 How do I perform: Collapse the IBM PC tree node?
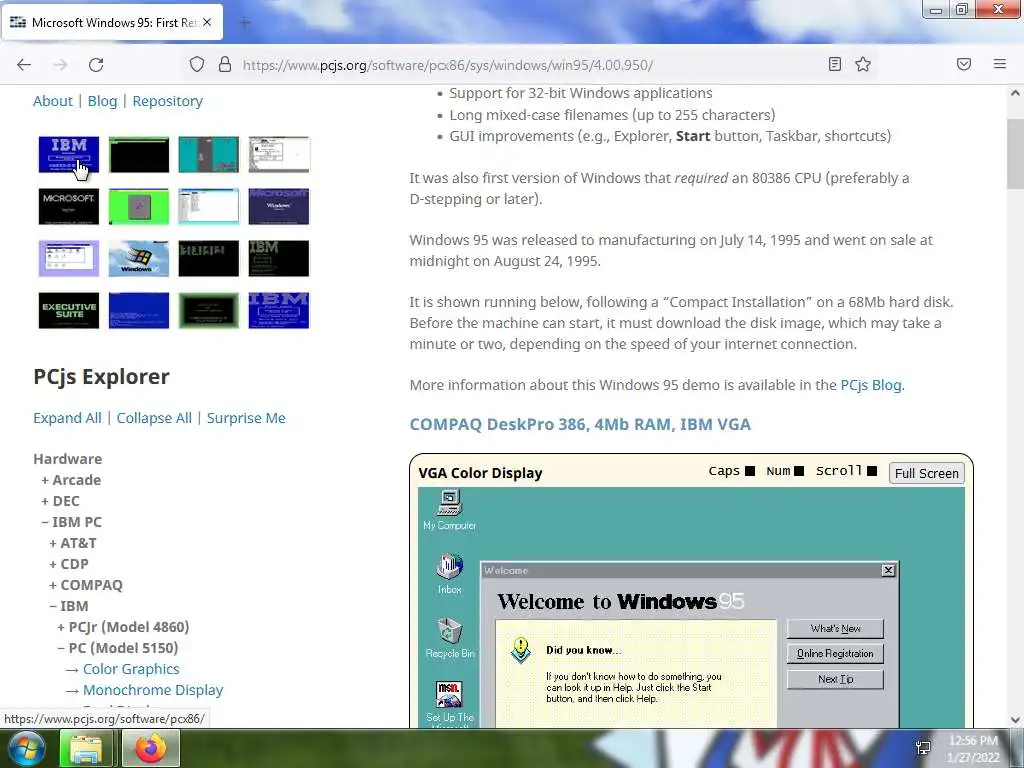coord(71,522)
